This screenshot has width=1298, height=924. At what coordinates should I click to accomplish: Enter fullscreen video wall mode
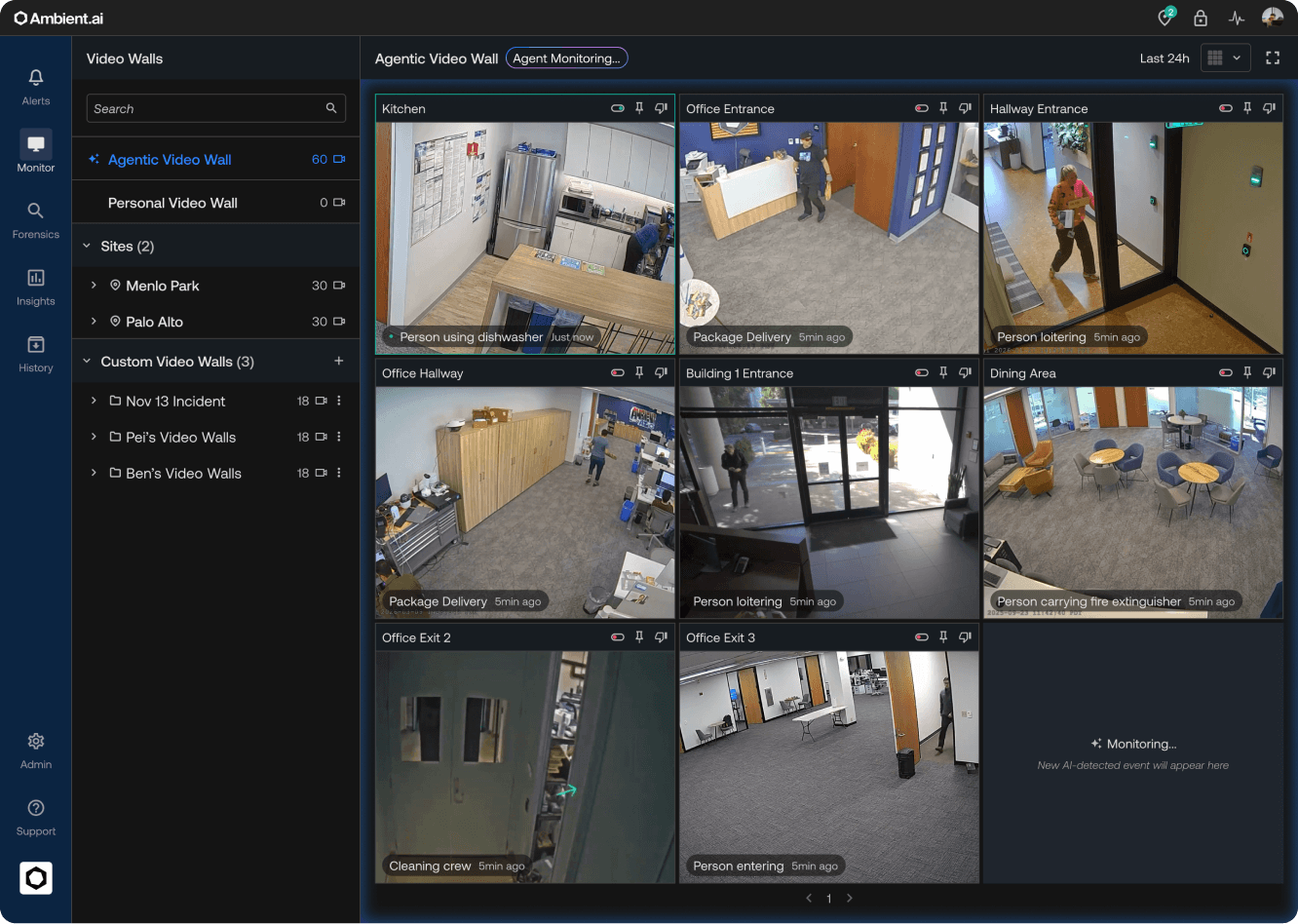(1273, 58)
